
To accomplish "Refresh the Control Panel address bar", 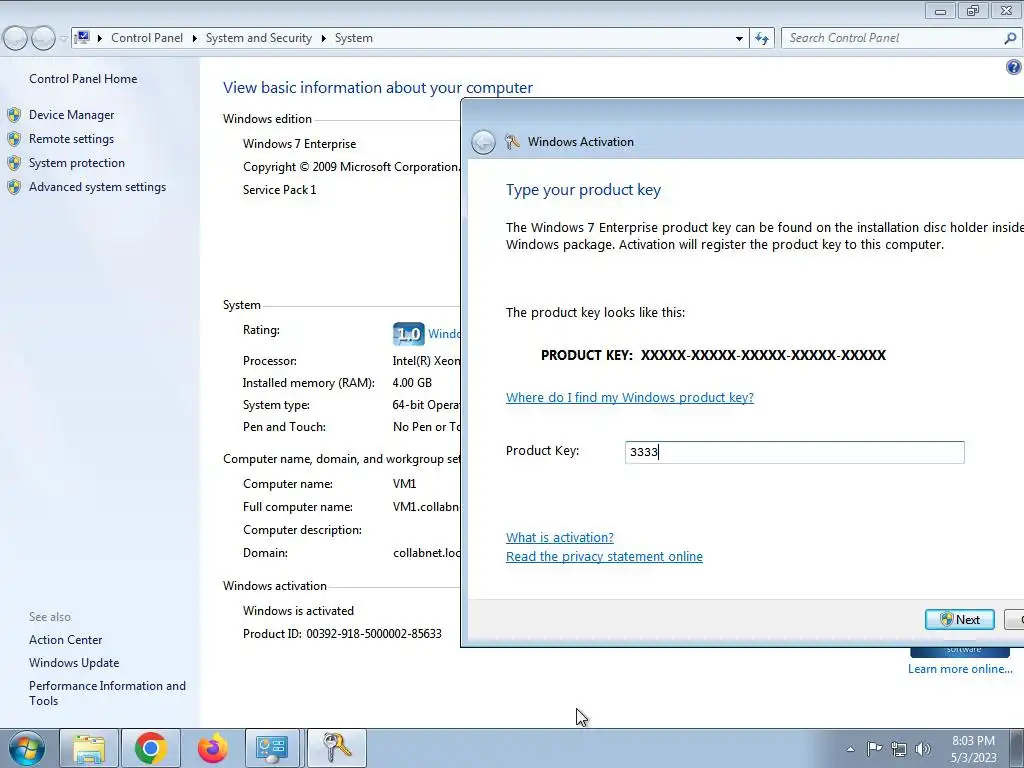I will click(x=761, y=38).
